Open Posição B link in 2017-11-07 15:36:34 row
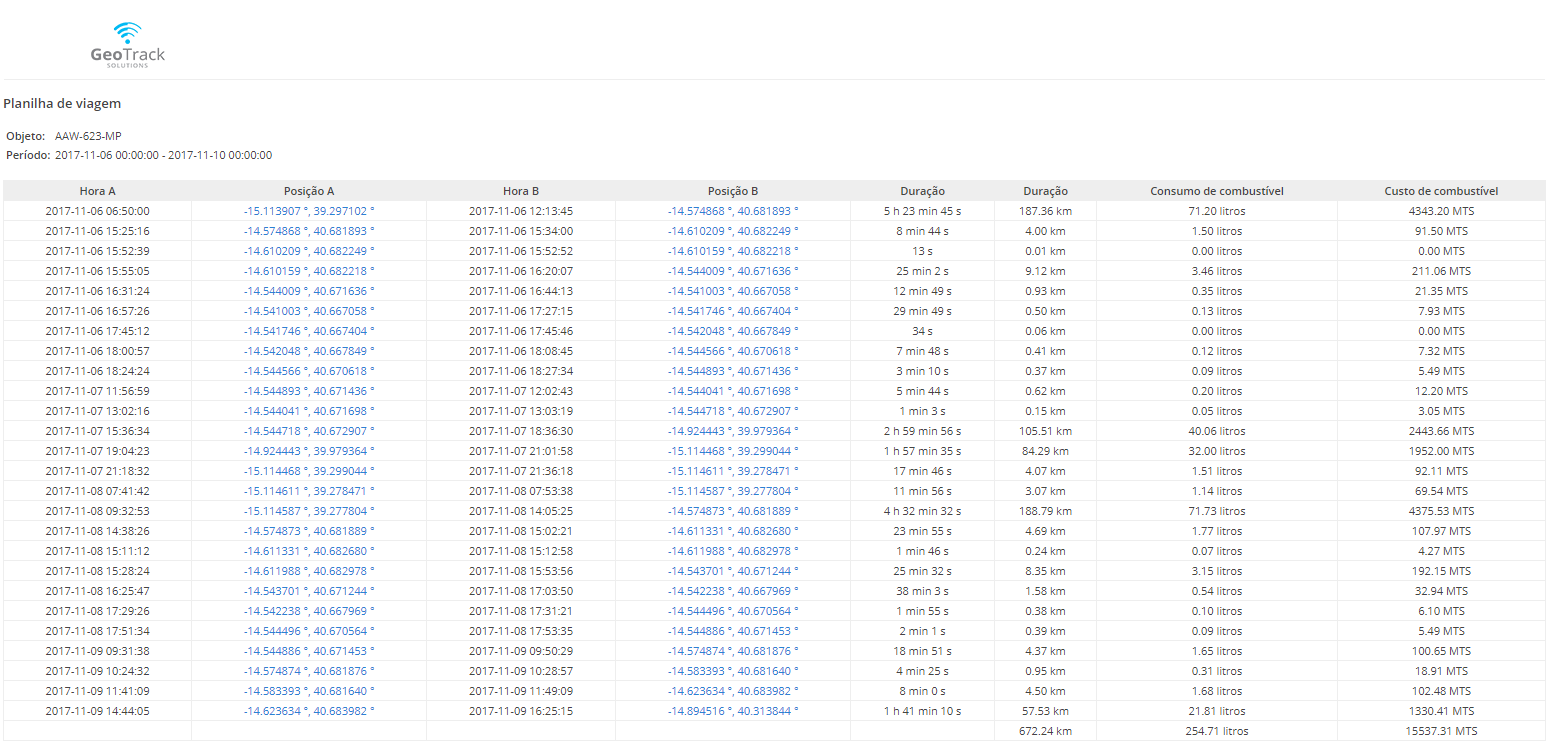This screenshot has height=749, width=1563. point(732,431)
